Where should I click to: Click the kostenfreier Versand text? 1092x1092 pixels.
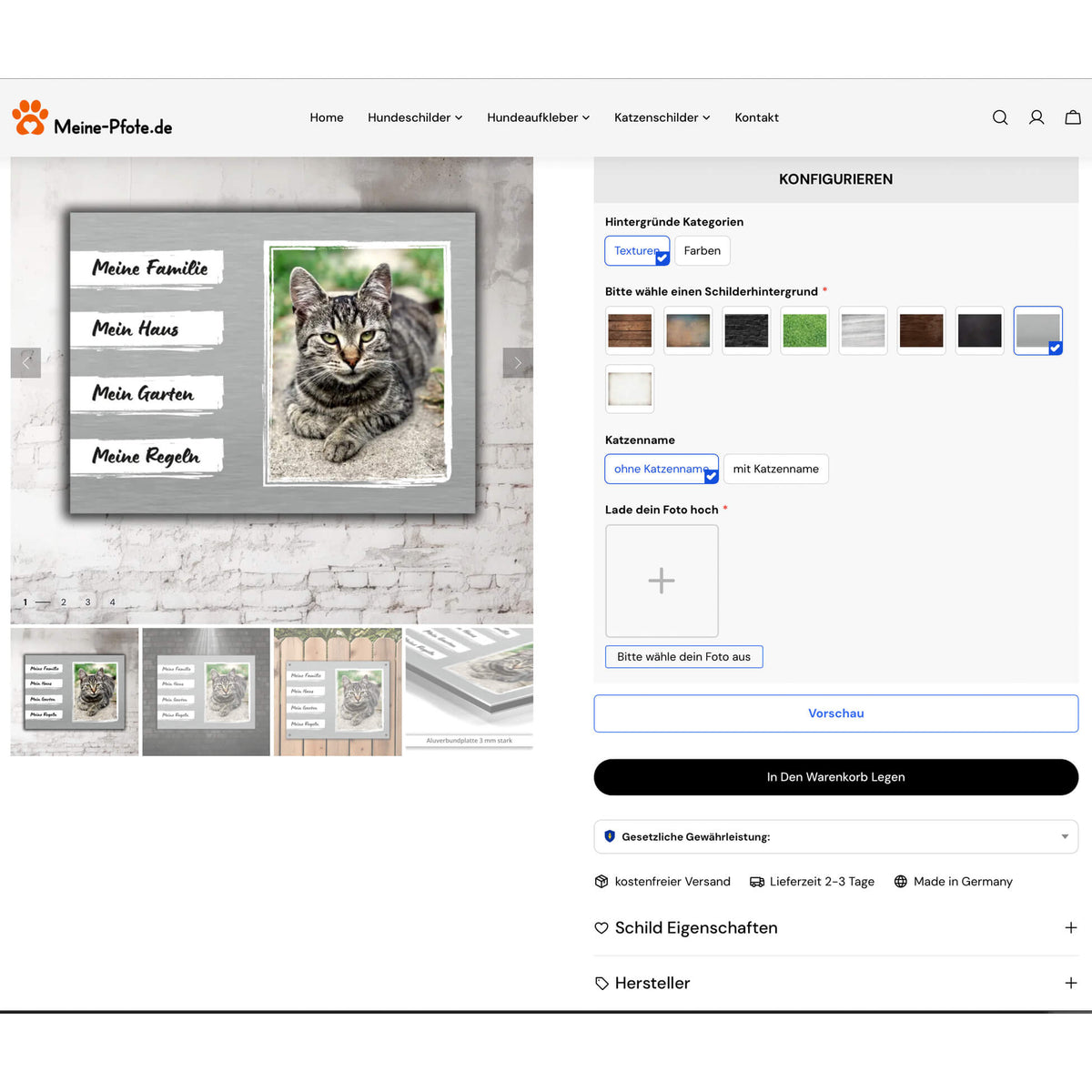tap(672, 881)
